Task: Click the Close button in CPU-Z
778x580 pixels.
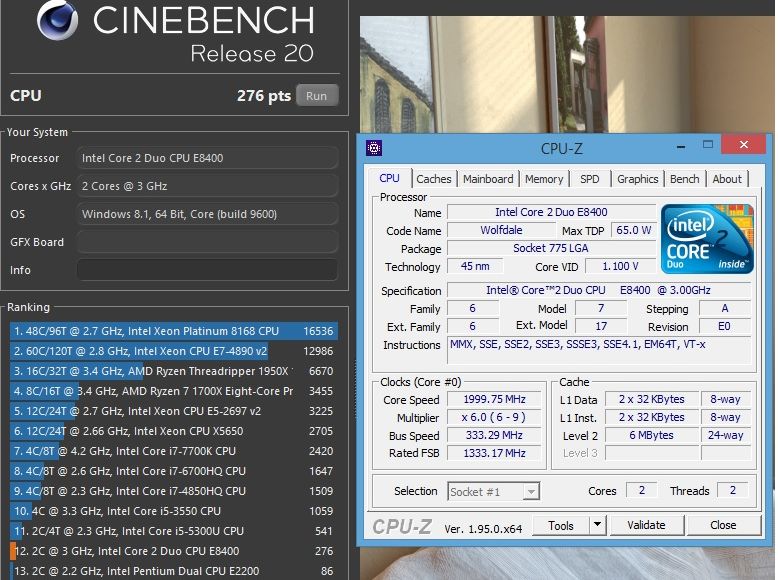Action: pyautogui.click(x=723, y=525)
